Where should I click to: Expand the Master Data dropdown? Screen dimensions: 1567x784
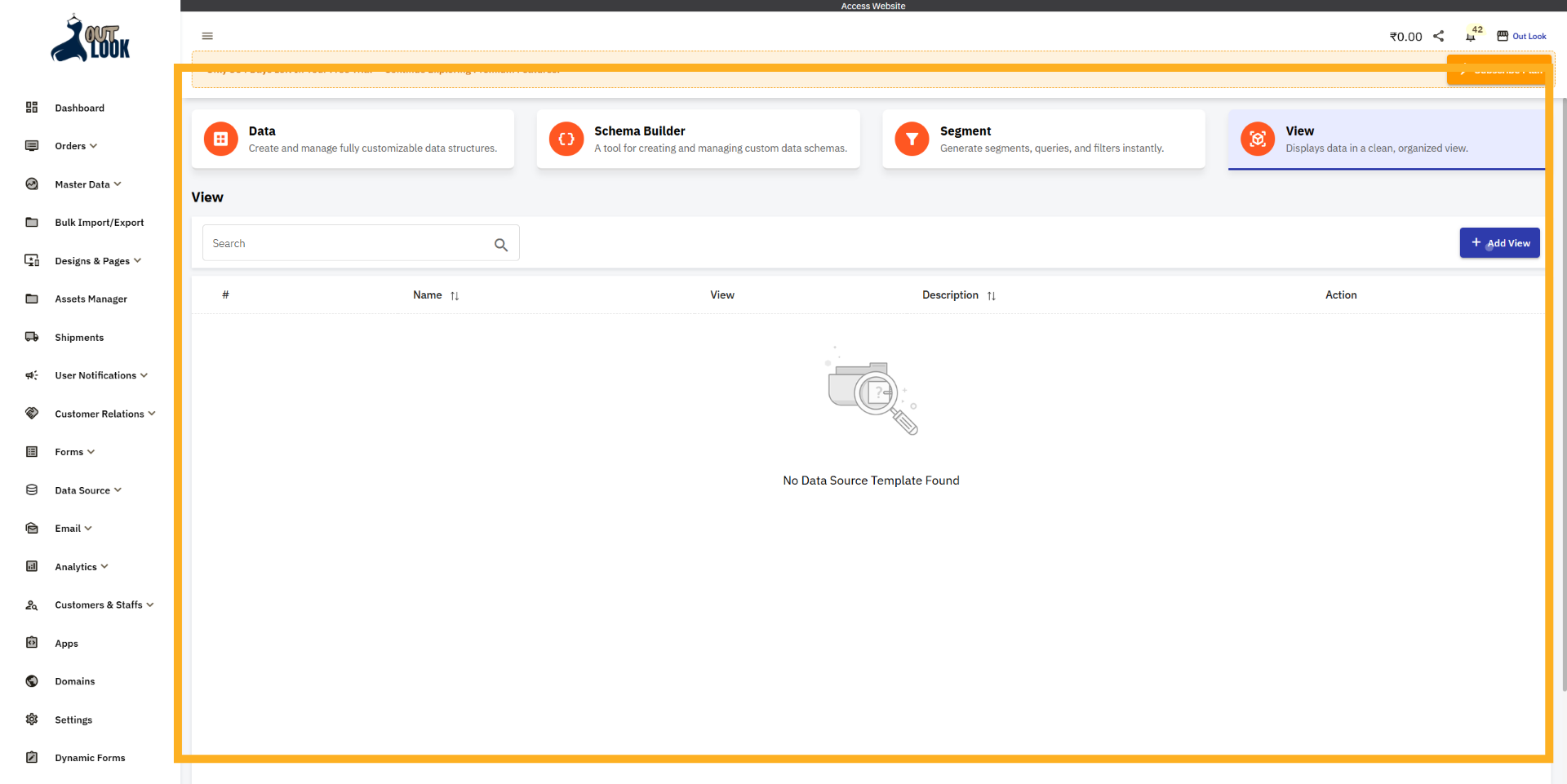click(118, 184)
